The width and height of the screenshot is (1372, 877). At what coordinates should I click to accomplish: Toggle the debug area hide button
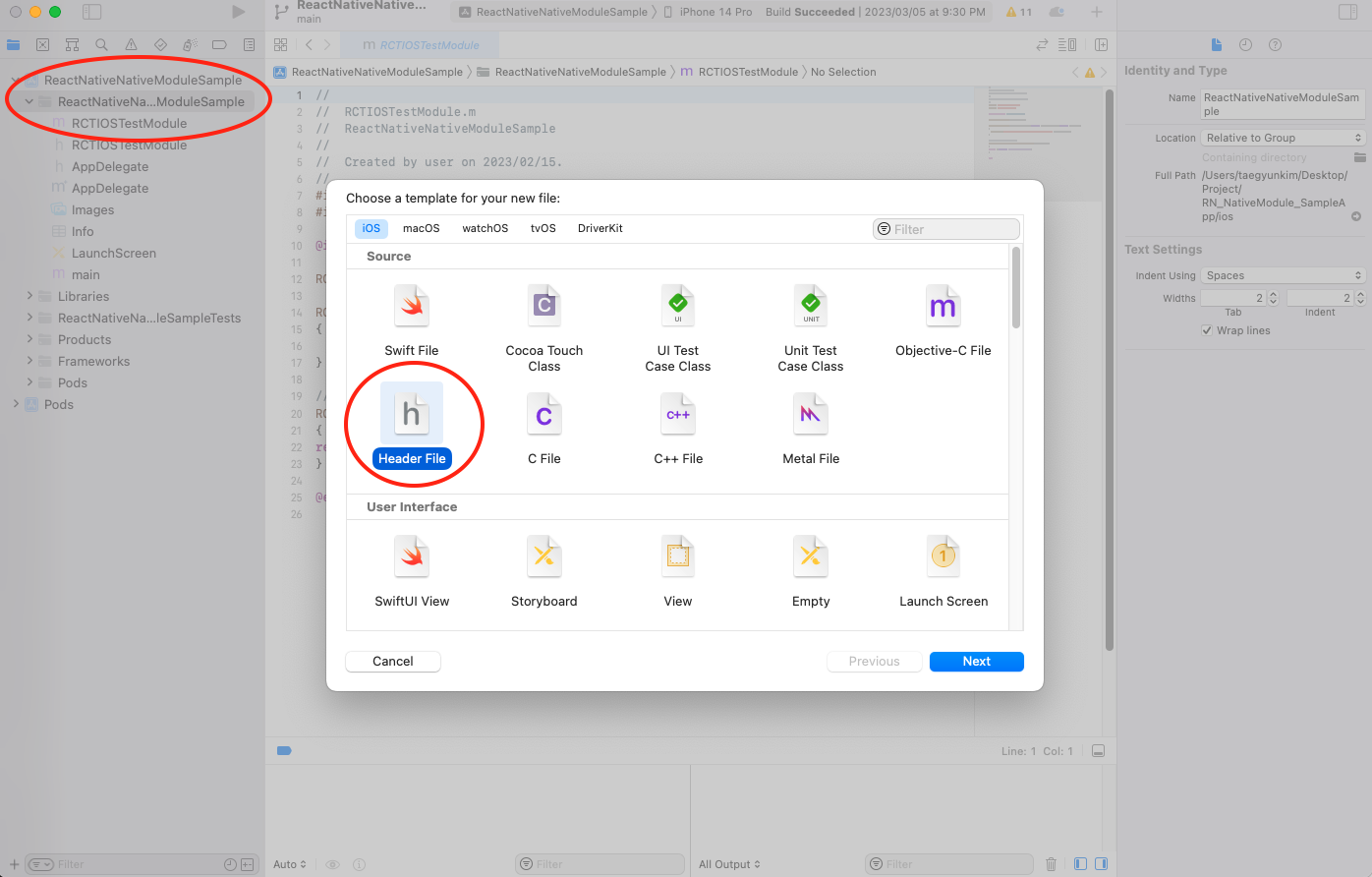coord(1098,751)
